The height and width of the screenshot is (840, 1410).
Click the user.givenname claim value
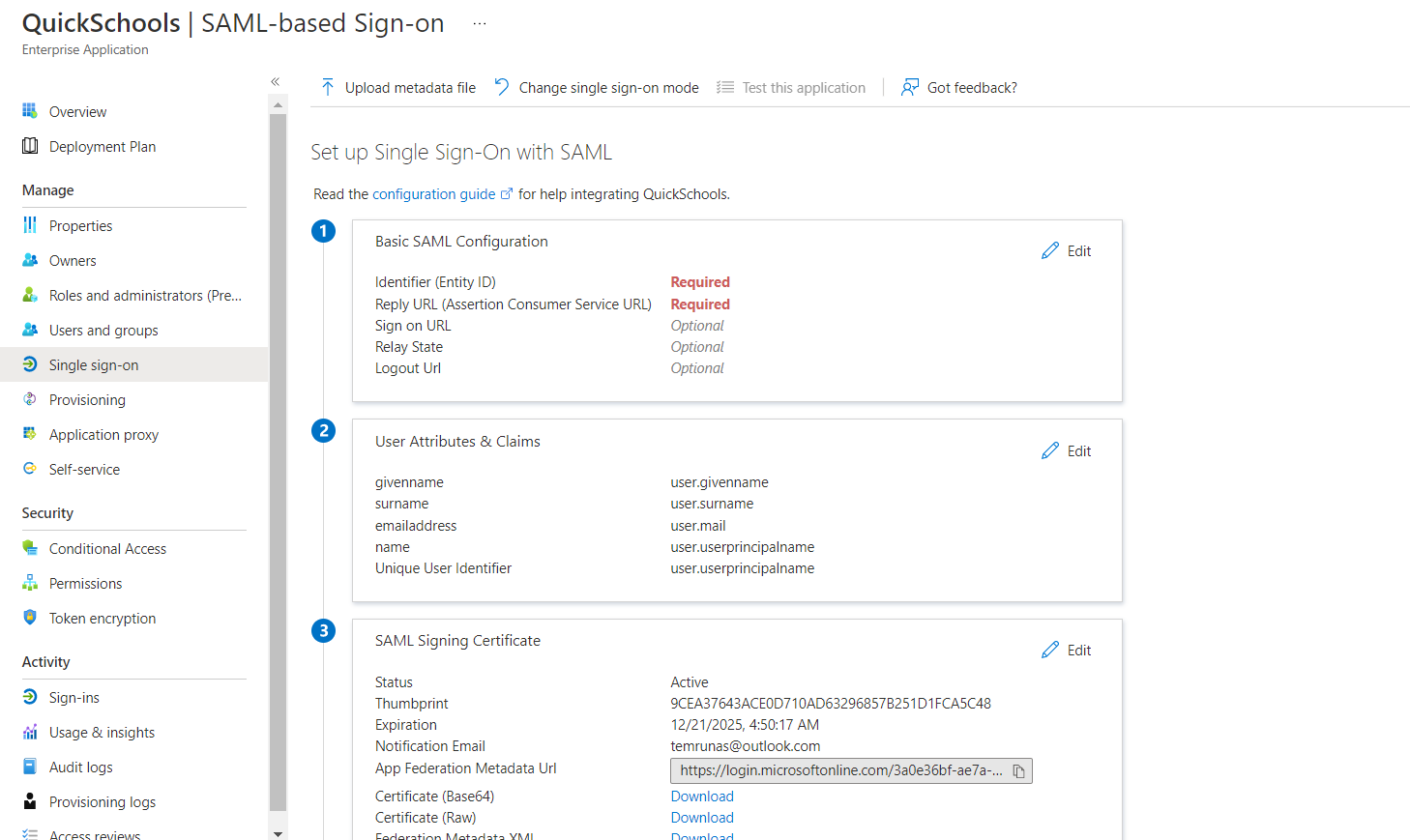[x=720, y=481]
